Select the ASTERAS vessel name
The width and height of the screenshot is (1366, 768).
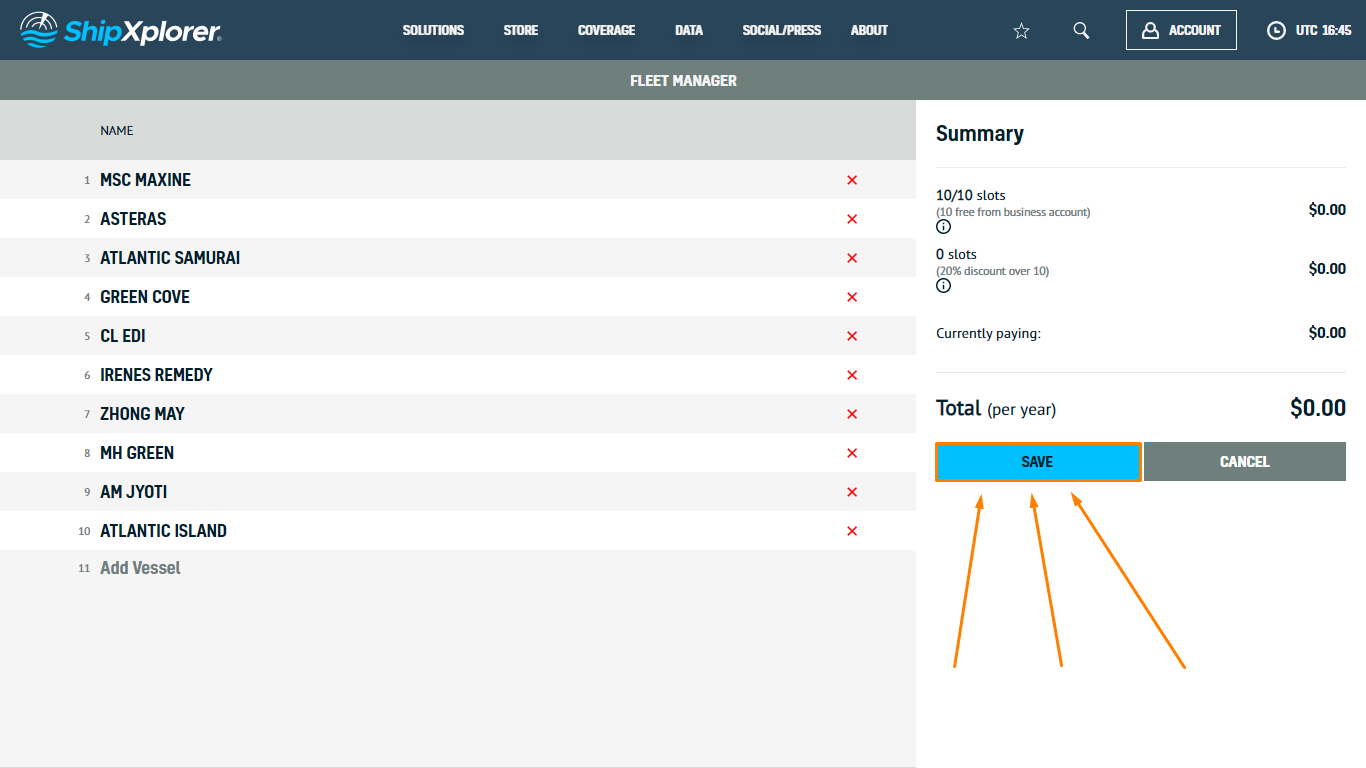tap(133, 219)
